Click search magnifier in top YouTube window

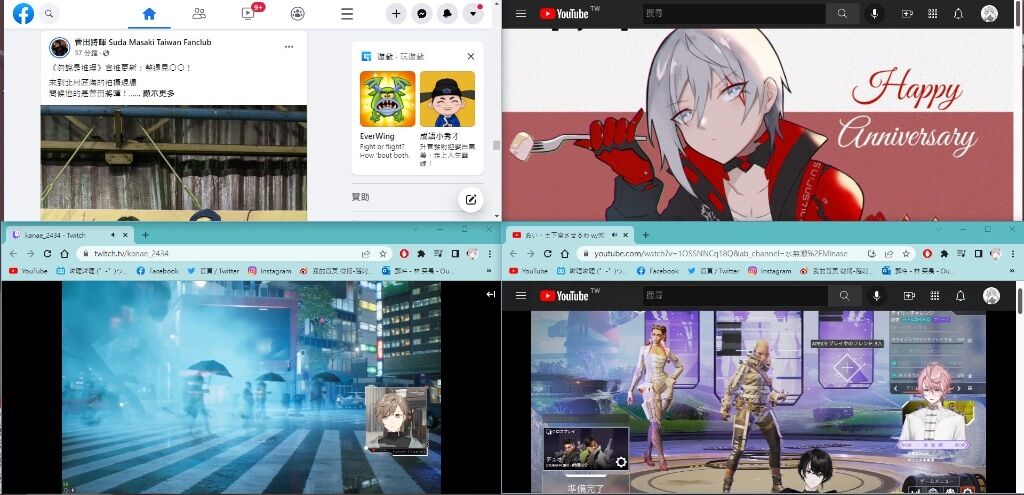tap(842, 14)
